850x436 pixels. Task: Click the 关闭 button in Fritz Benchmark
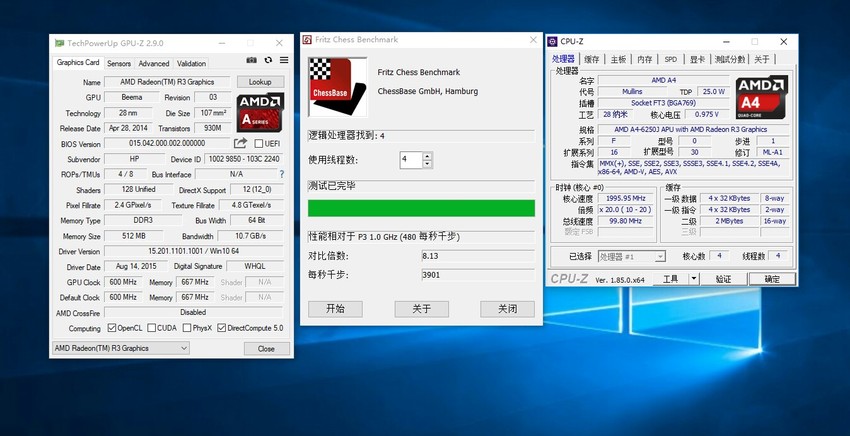507,309
